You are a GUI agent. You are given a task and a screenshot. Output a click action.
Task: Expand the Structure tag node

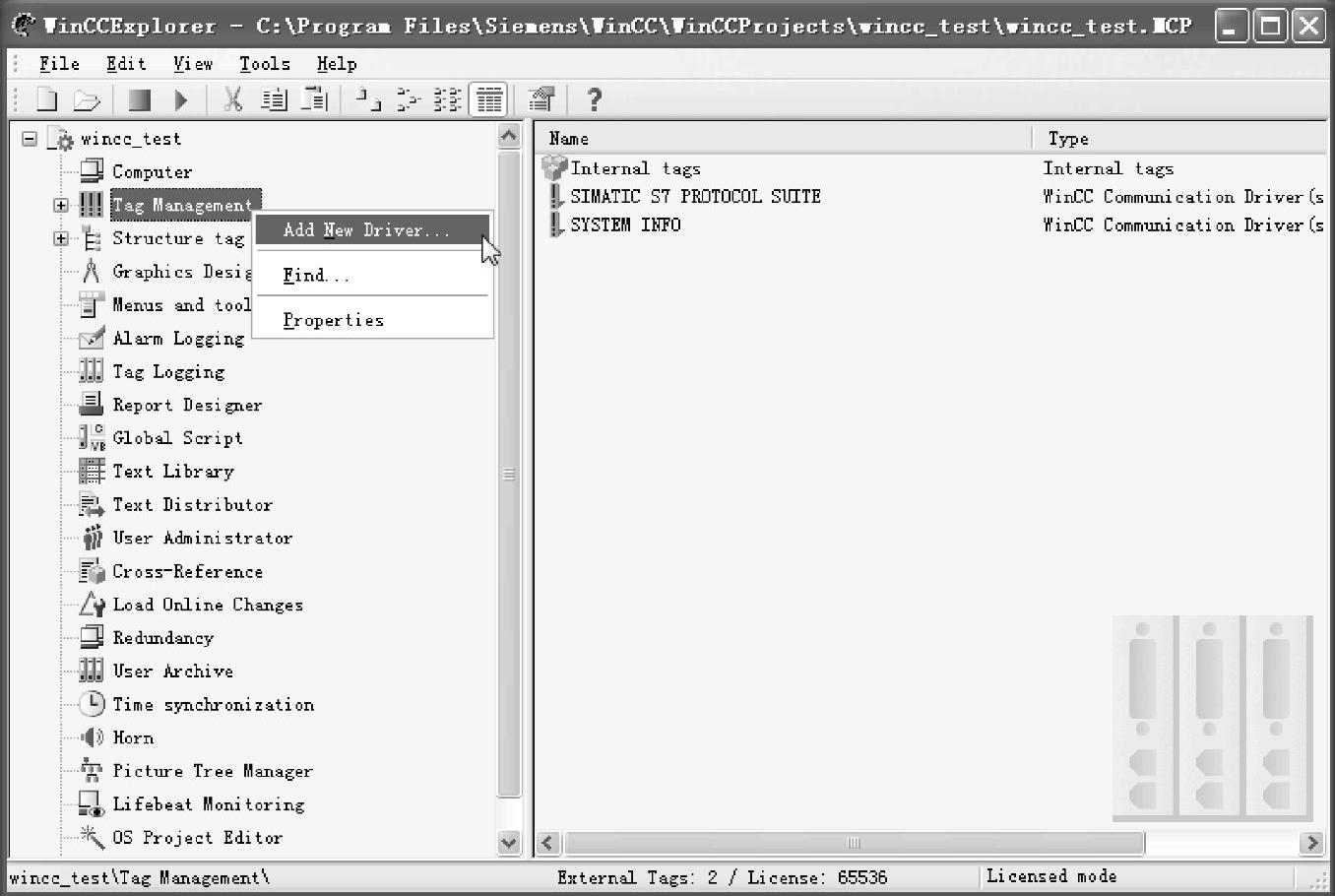61,238
